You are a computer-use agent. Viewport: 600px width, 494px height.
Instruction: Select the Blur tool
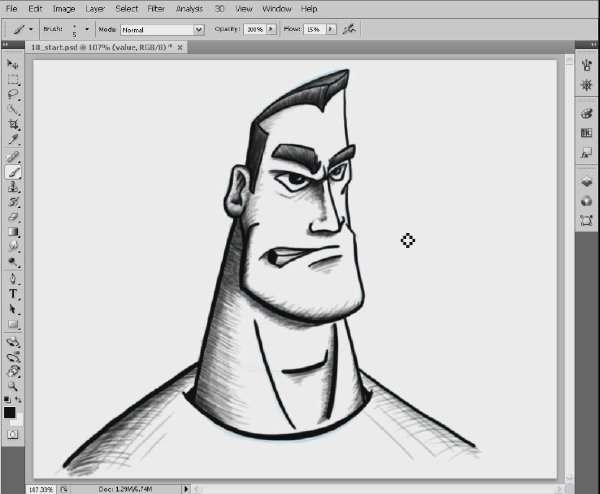click(x=13, y=247)
